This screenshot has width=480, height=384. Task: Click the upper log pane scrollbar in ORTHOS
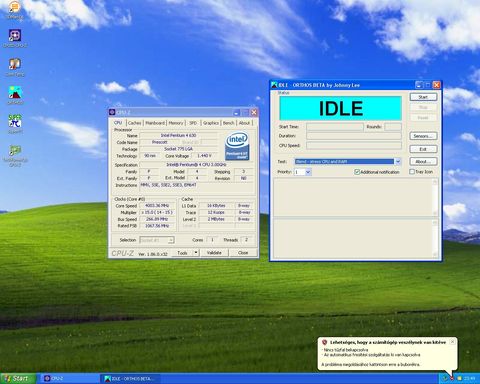click(x=435, y=197)
